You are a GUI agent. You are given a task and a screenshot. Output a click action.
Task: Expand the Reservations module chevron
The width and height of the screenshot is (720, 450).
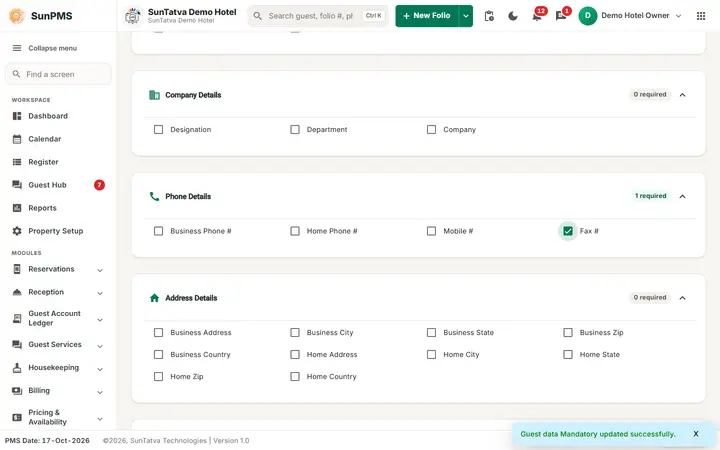pyautogui.click(x=100, y=270)
